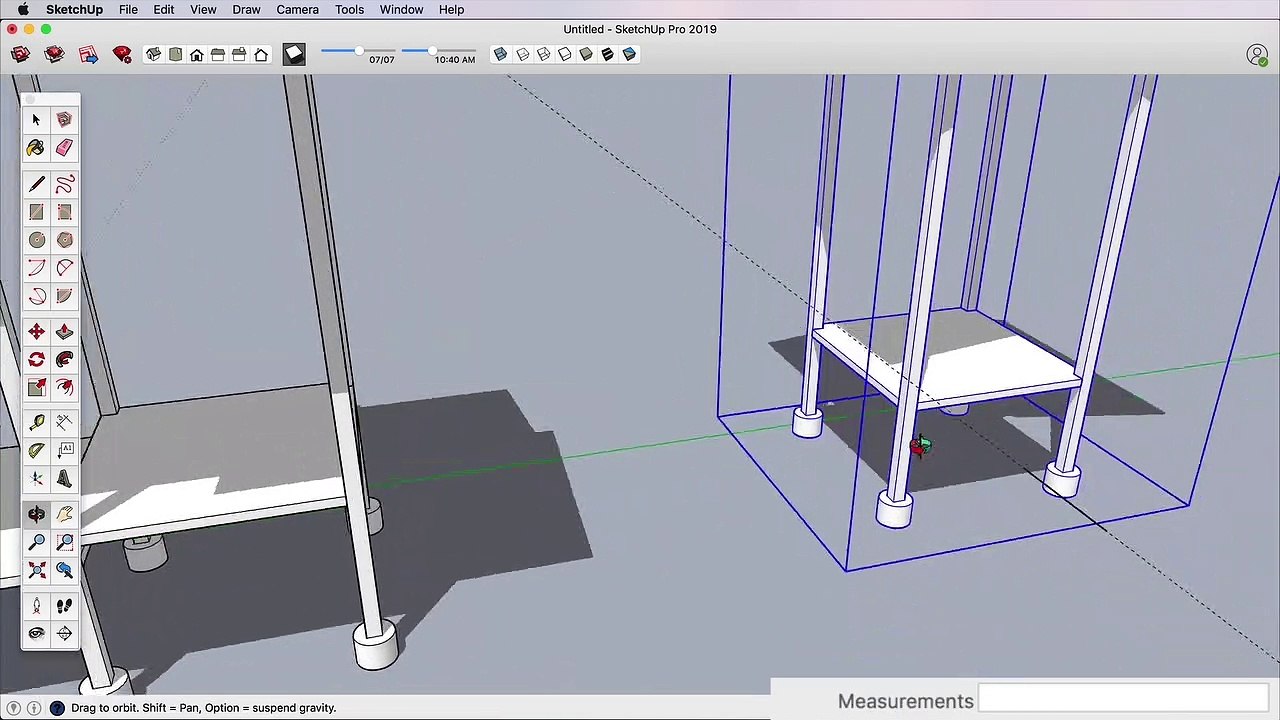Activate the Walk footprints tool
This screenshot has width=1280, height=720.
pyautogui.click(x=64, y=606)
